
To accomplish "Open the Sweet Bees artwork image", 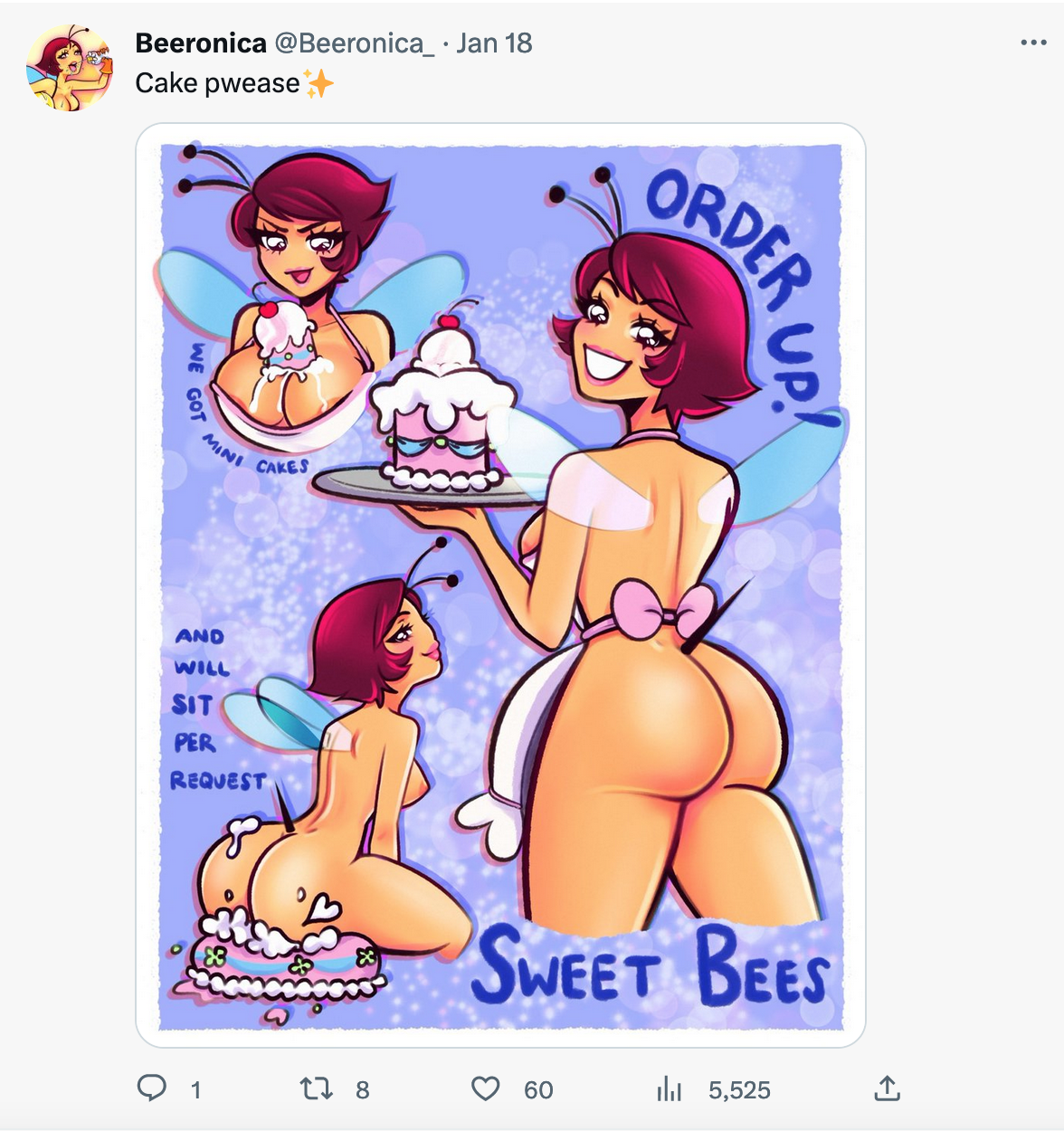I will coord(500,585).
